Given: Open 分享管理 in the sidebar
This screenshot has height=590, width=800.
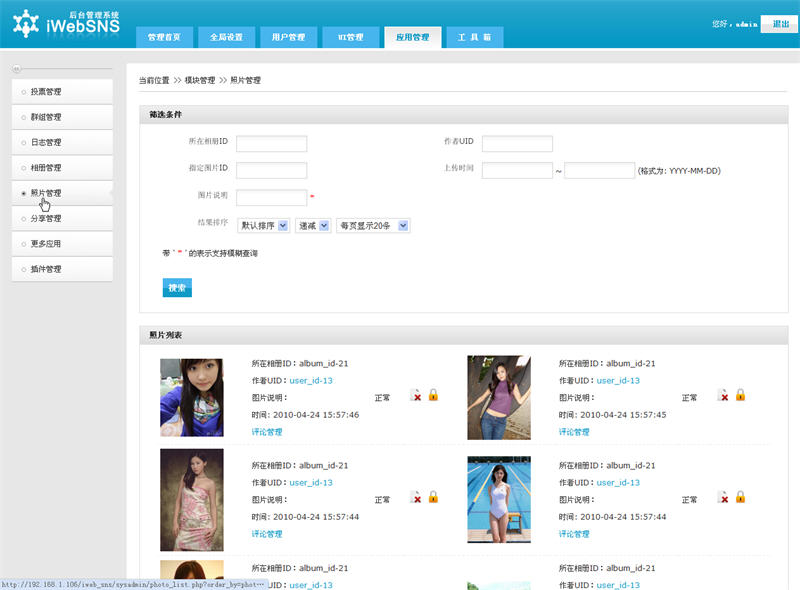Looking at the screenshot, I should point(62,218).
